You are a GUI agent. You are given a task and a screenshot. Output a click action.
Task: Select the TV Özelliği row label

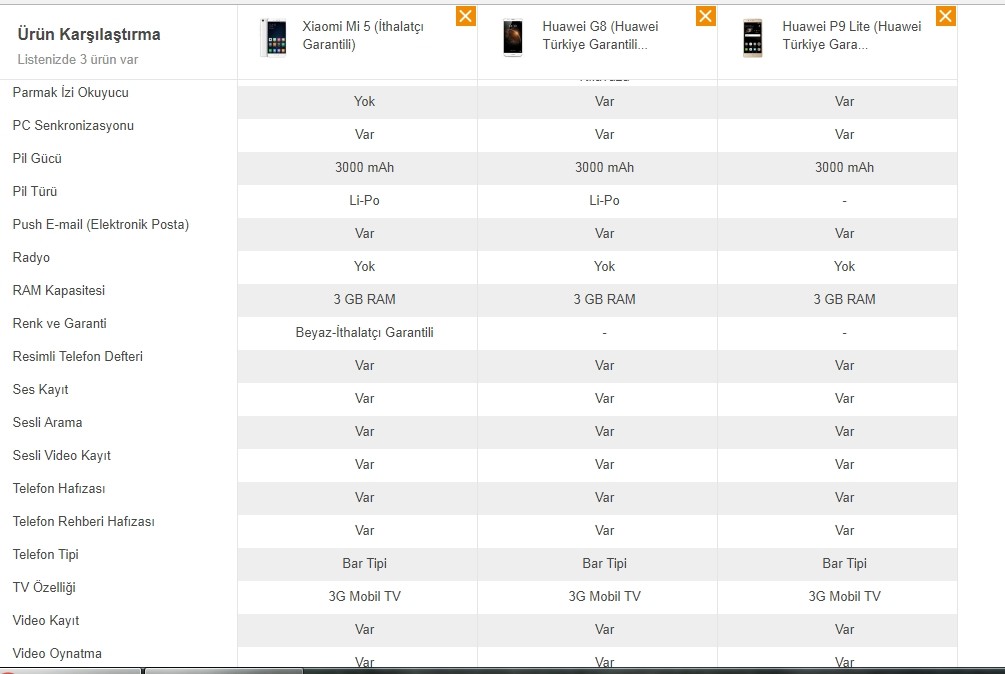(x=44, y=588)
